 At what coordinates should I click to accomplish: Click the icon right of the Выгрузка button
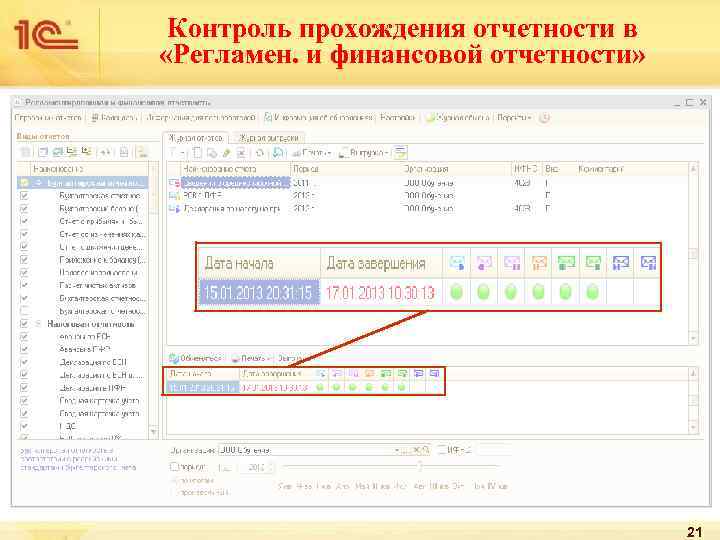(x=400, y=152)
